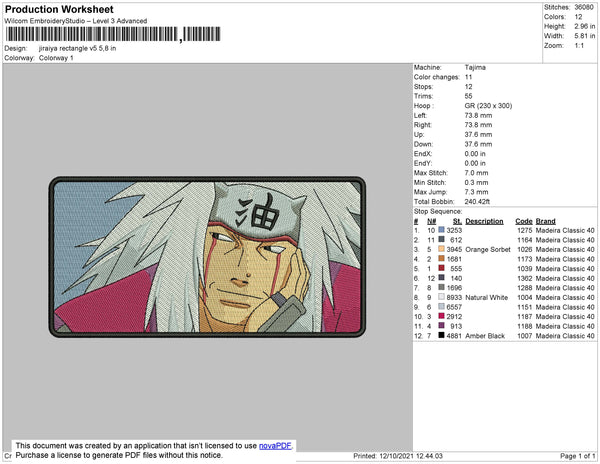Select the Max Jump value 7.3 mm
The image size is (600, 464).
point(476,192)
